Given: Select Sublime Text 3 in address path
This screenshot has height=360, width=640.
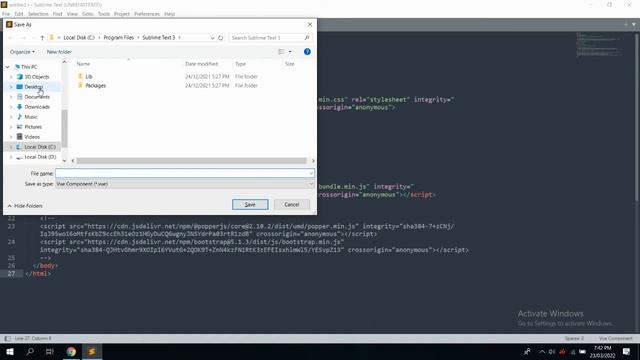Looking at the screenshot, I should 158,38.
